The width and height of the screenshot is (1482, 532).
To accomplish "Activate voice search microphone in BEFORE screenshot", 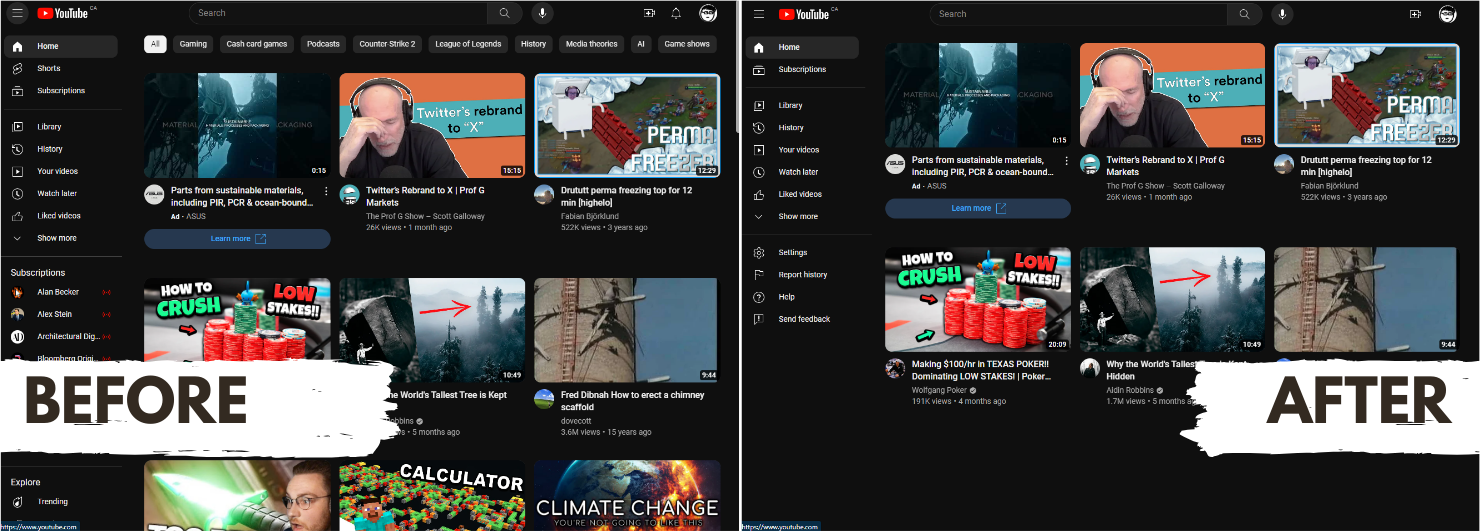I will (x=543, y=13).
